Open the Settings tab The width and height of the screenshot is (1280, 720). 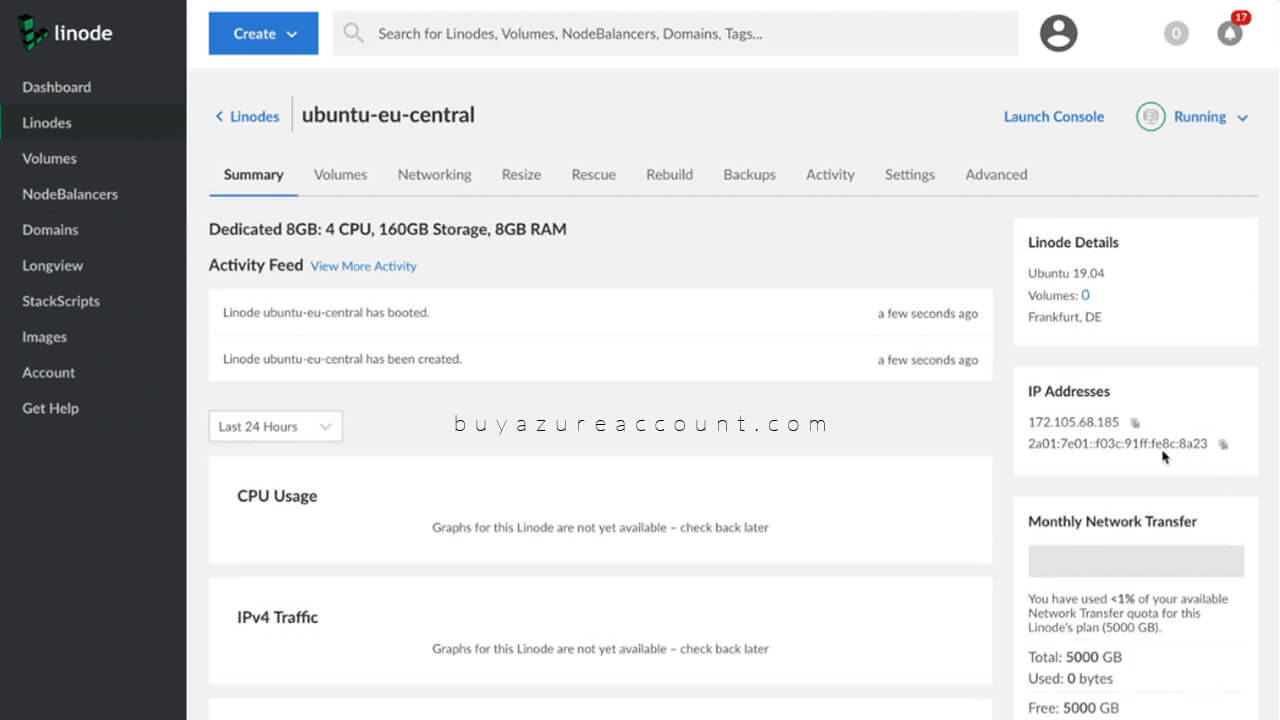click(909, 174)
